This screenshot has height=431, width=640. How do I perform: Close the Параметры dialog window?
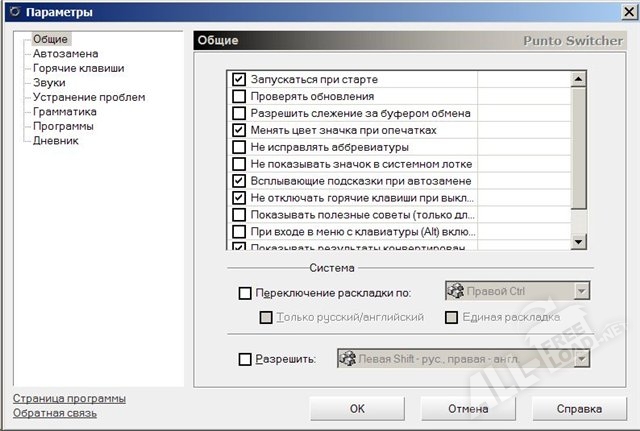click(620, 12)
